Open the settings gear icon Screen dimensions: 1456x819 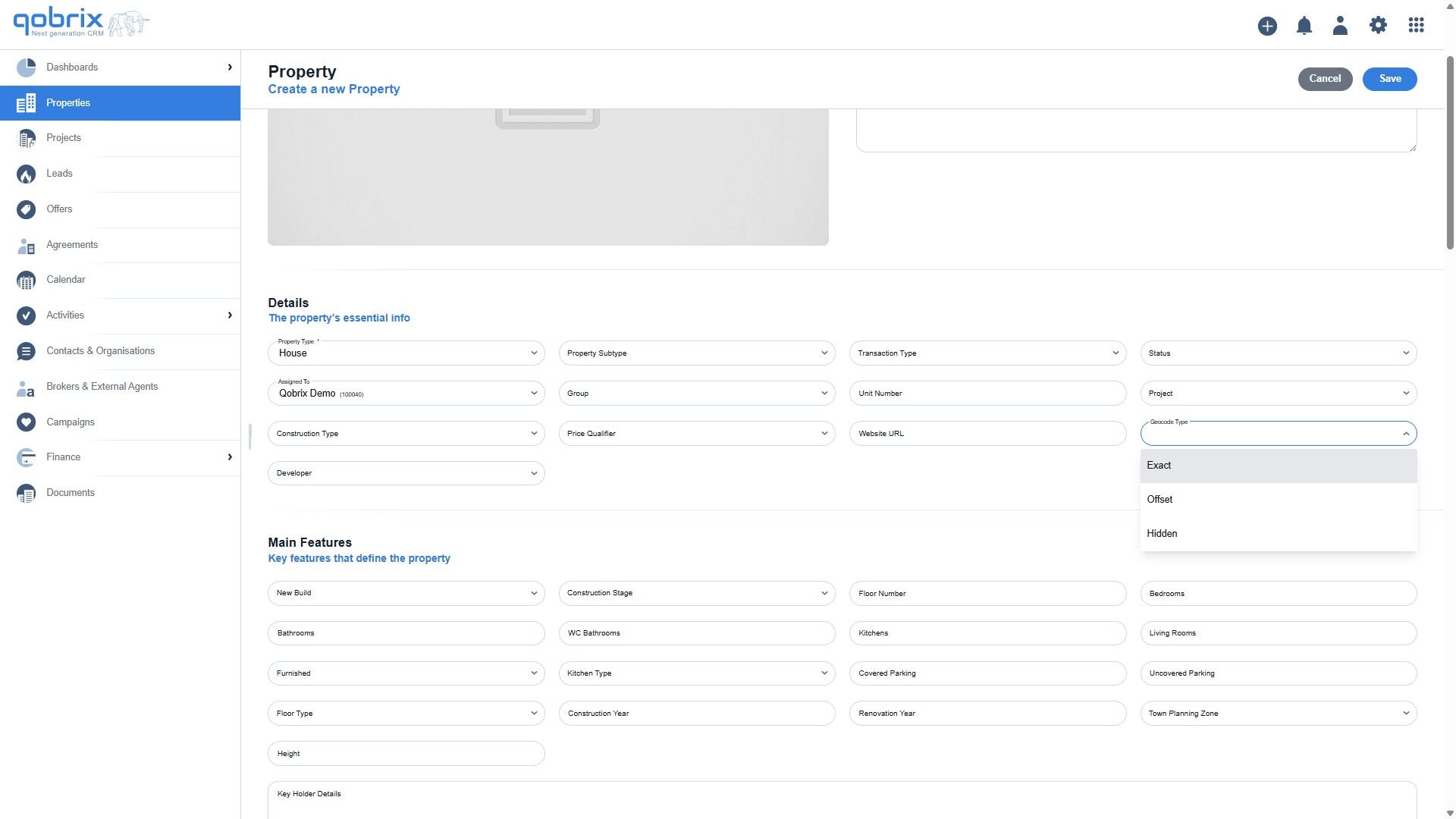coord(1379,25)
